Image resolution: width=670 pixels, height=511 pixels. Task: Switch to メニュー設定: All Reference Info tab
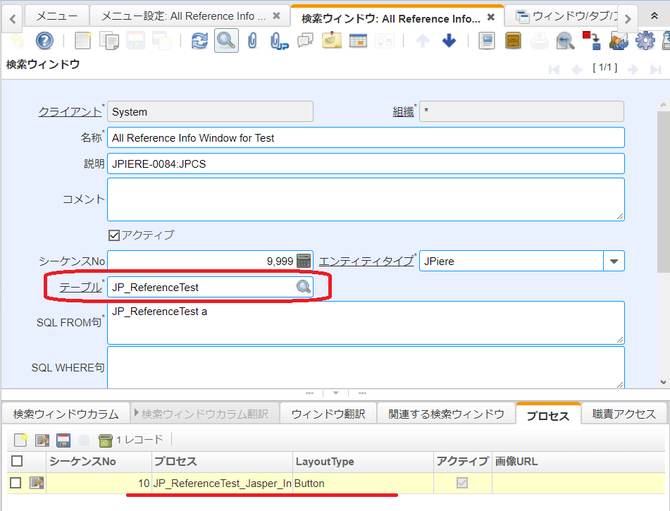[x=184, y=16]
